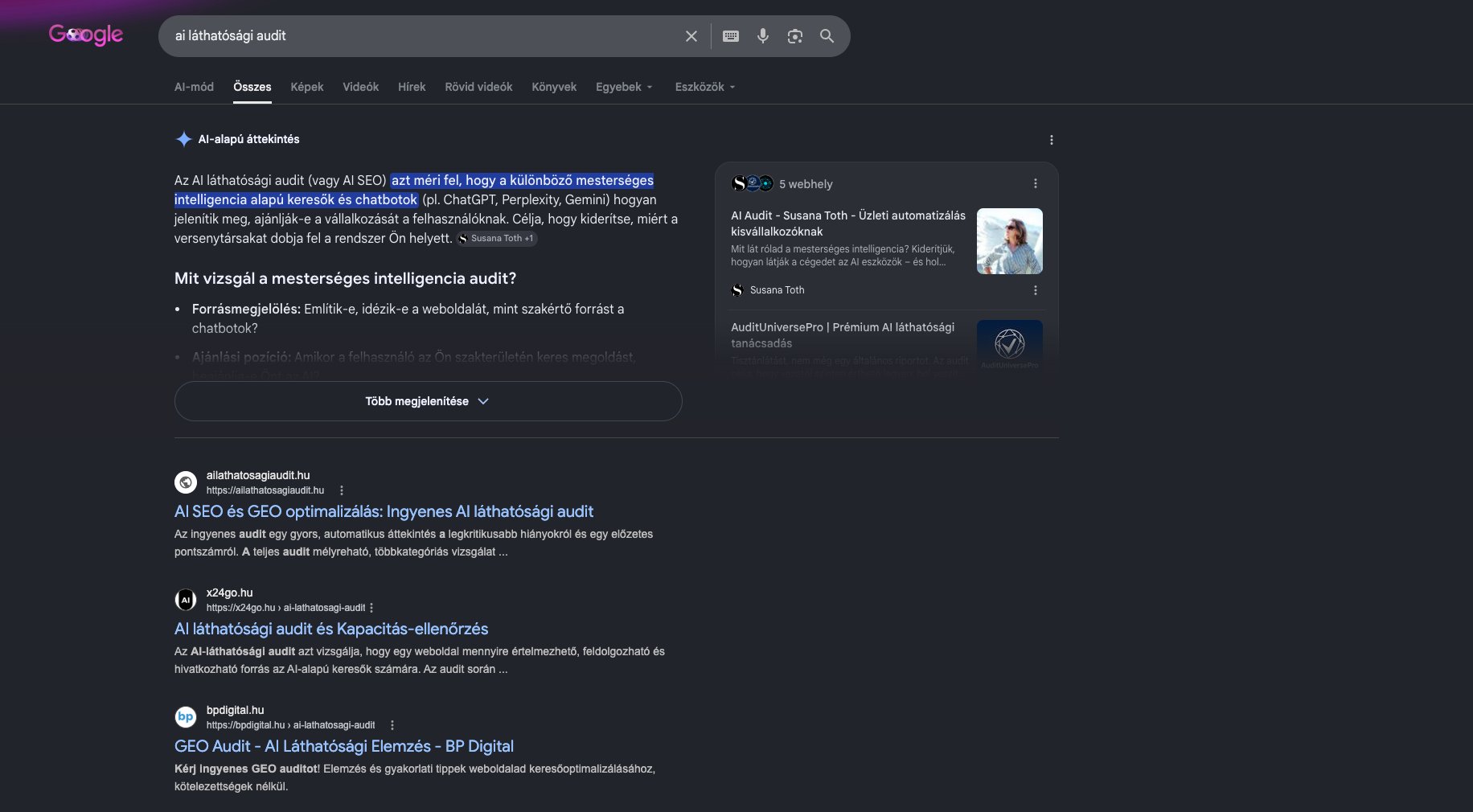Click the search input field
This screenshot has height=812, width=1473.
[423, 36]
